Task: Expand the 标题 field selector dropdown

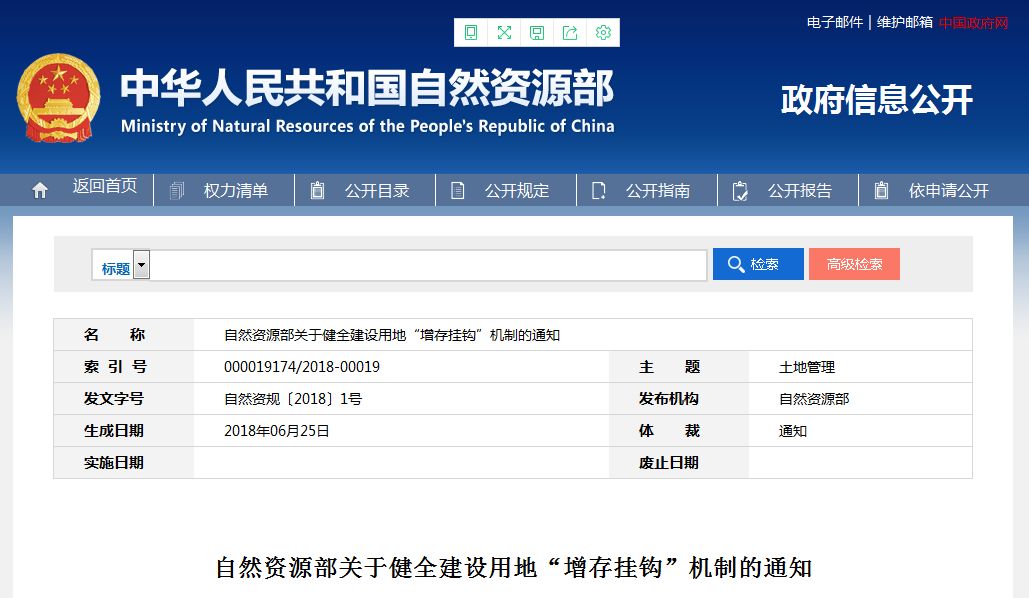Action: 141,264
